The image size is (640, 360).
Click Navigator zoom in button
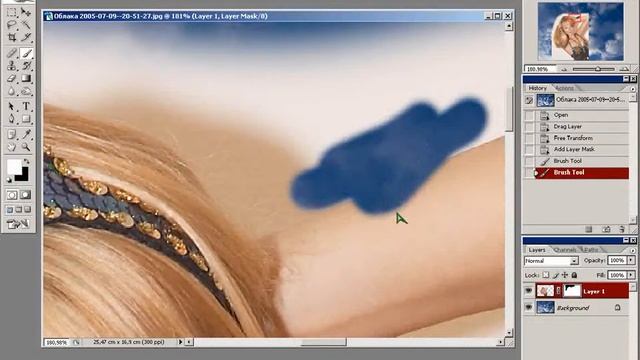point(624,69)
